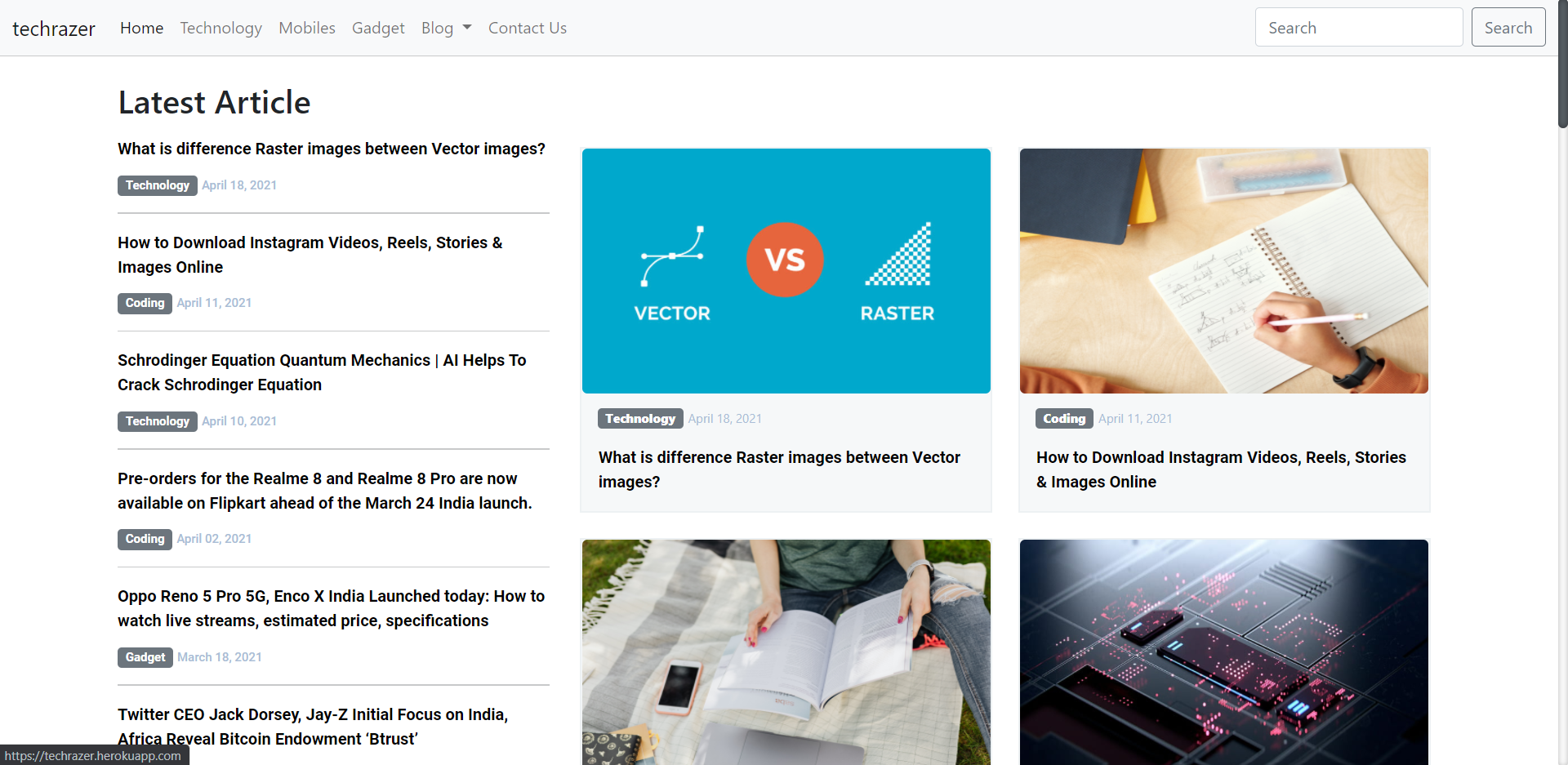Click Technology badge under Raster images sidebar article
Image resolution: width=1568 pixels, height=765 pixels.
158,185
